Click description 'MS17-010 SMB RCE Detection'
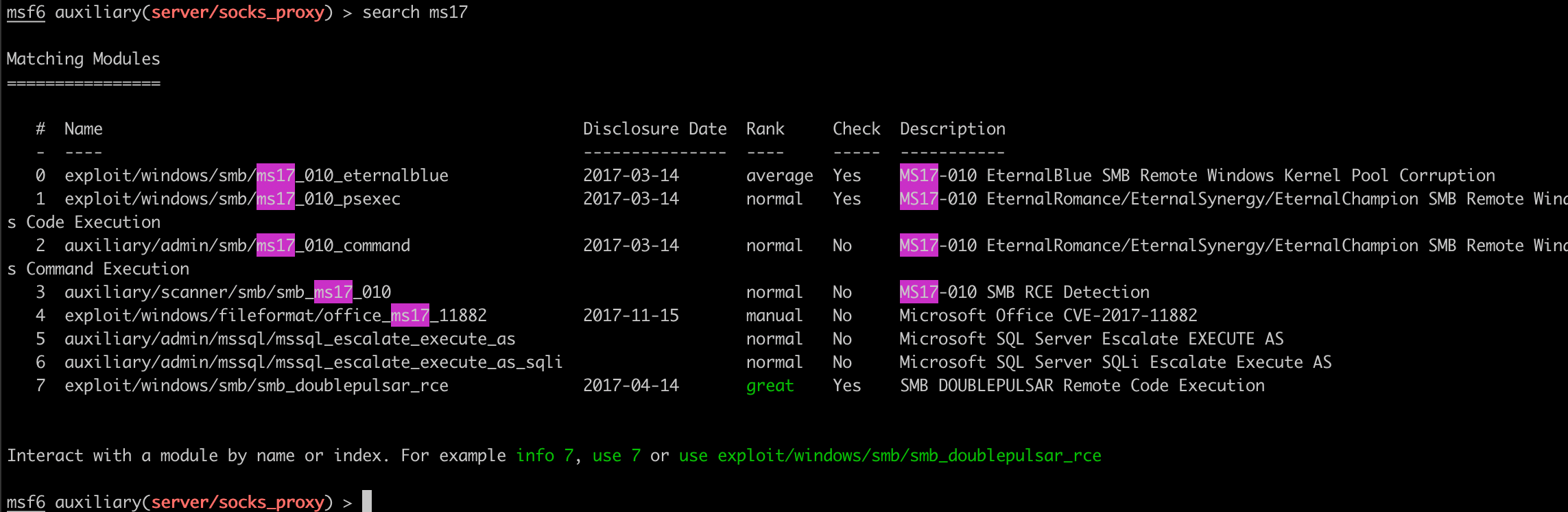The image size is (1568, 512). 1025,292
